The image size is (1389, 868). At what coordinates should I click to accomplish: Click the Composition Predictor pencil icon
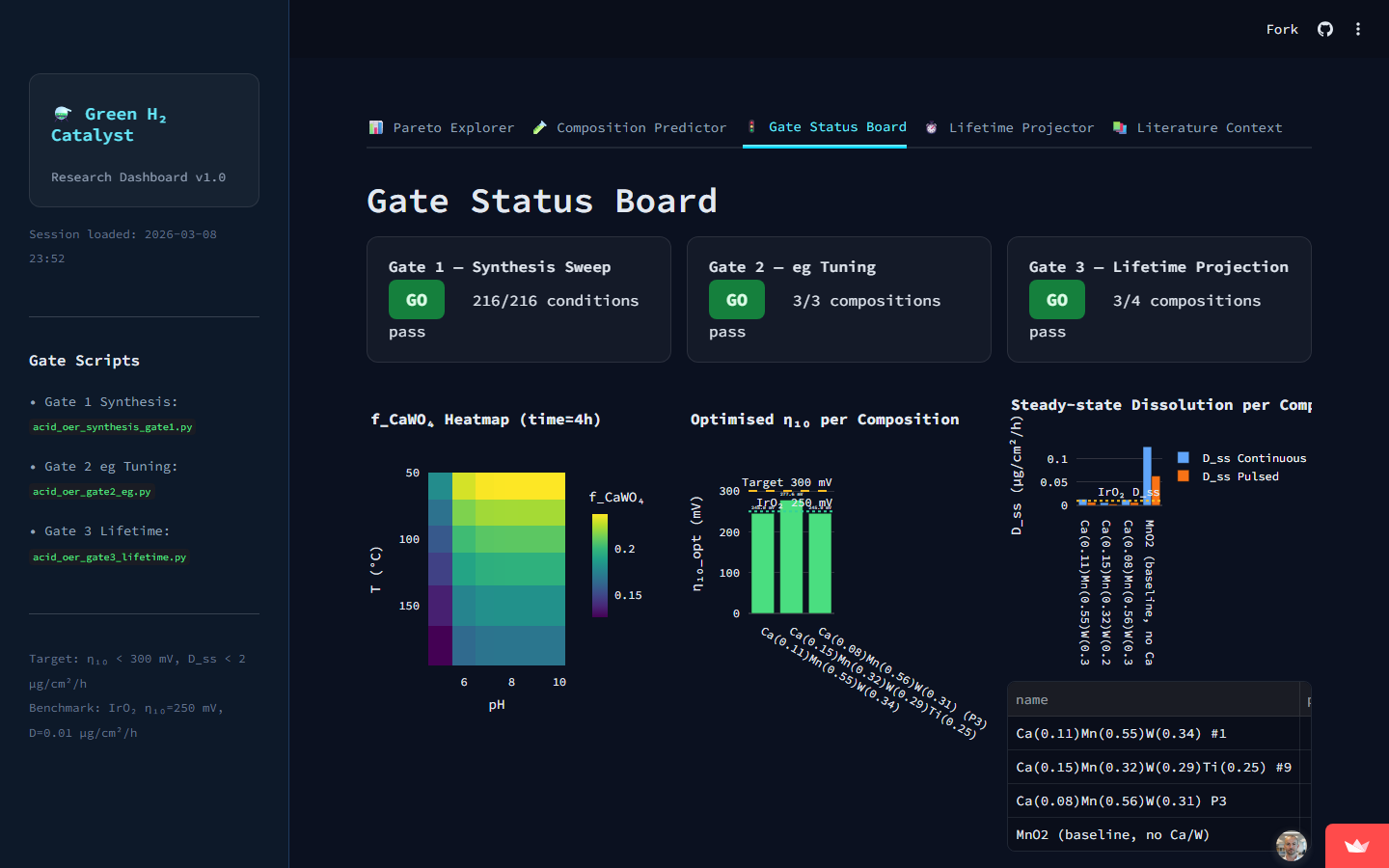pos(540,127)
